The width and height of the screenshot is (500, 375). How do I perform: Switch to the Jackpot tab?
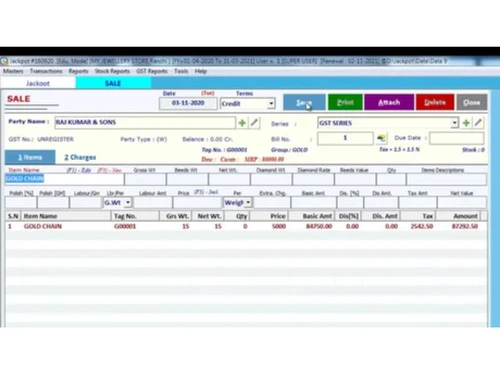click(x=38, y=83)
